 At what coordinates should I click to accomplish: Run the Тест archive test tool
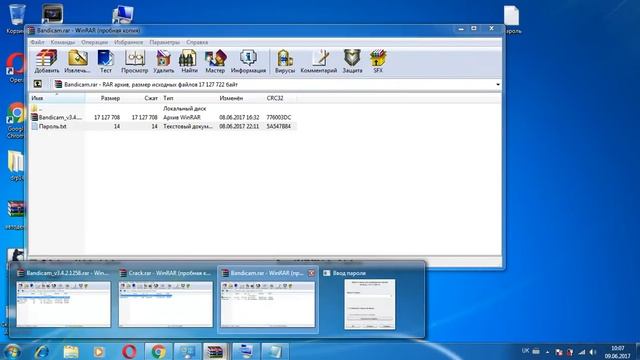point(106,62)
